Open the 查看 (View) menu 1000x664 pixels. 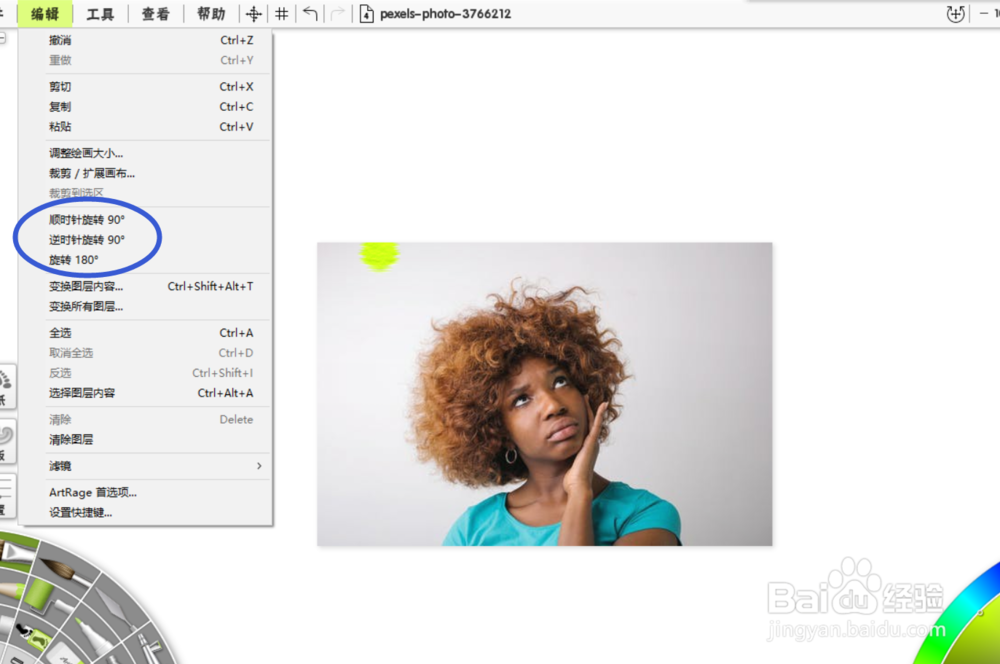click(x=156, y=13)
